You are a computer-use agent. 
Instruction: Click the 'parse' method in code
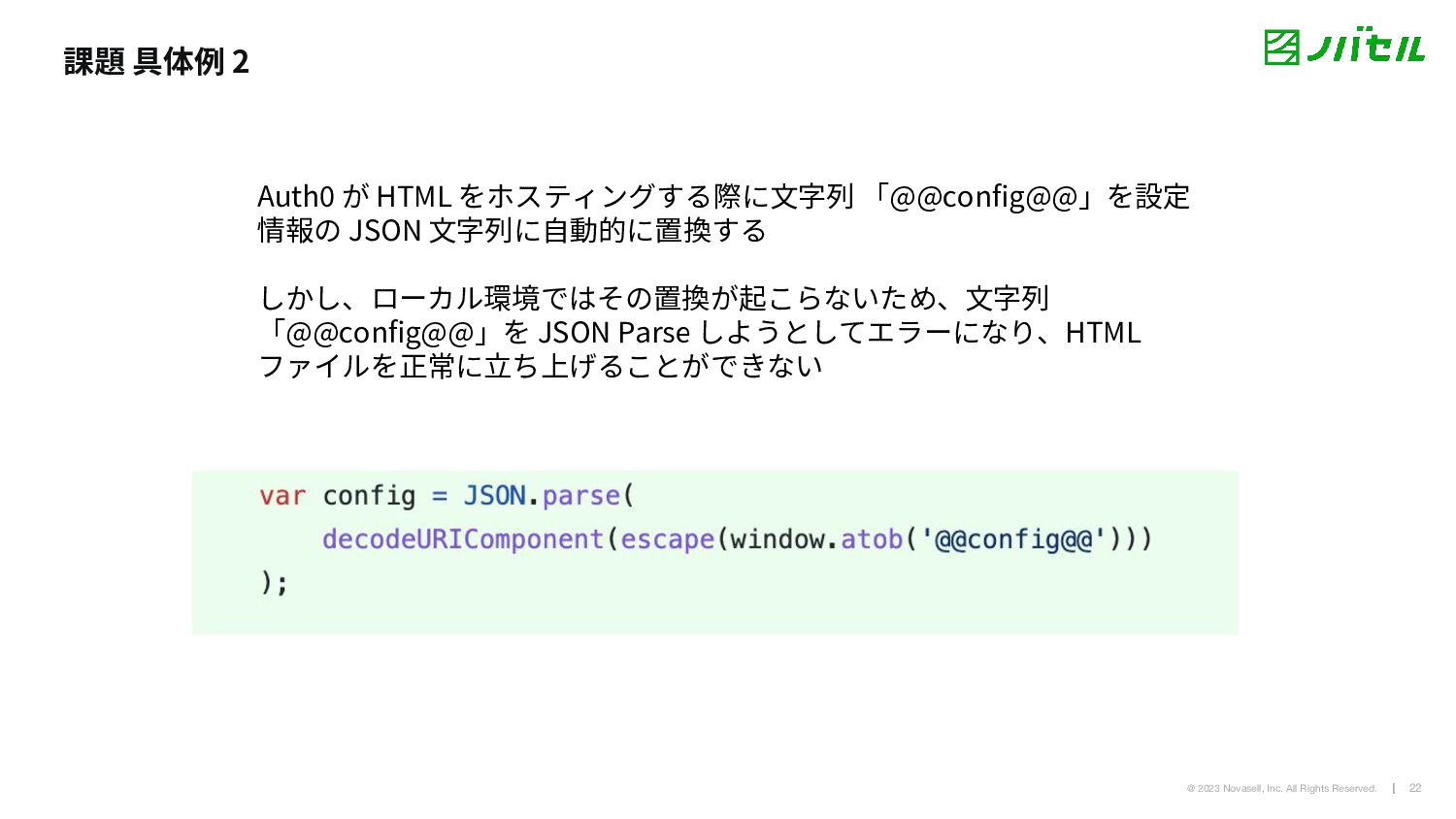coord(580,497)
